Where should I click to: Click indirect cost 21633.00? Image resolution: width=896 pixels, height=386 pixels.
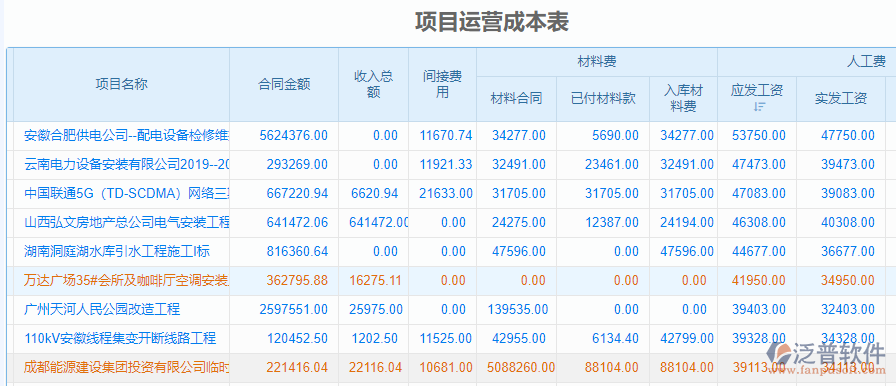click(x=446, y=194)
